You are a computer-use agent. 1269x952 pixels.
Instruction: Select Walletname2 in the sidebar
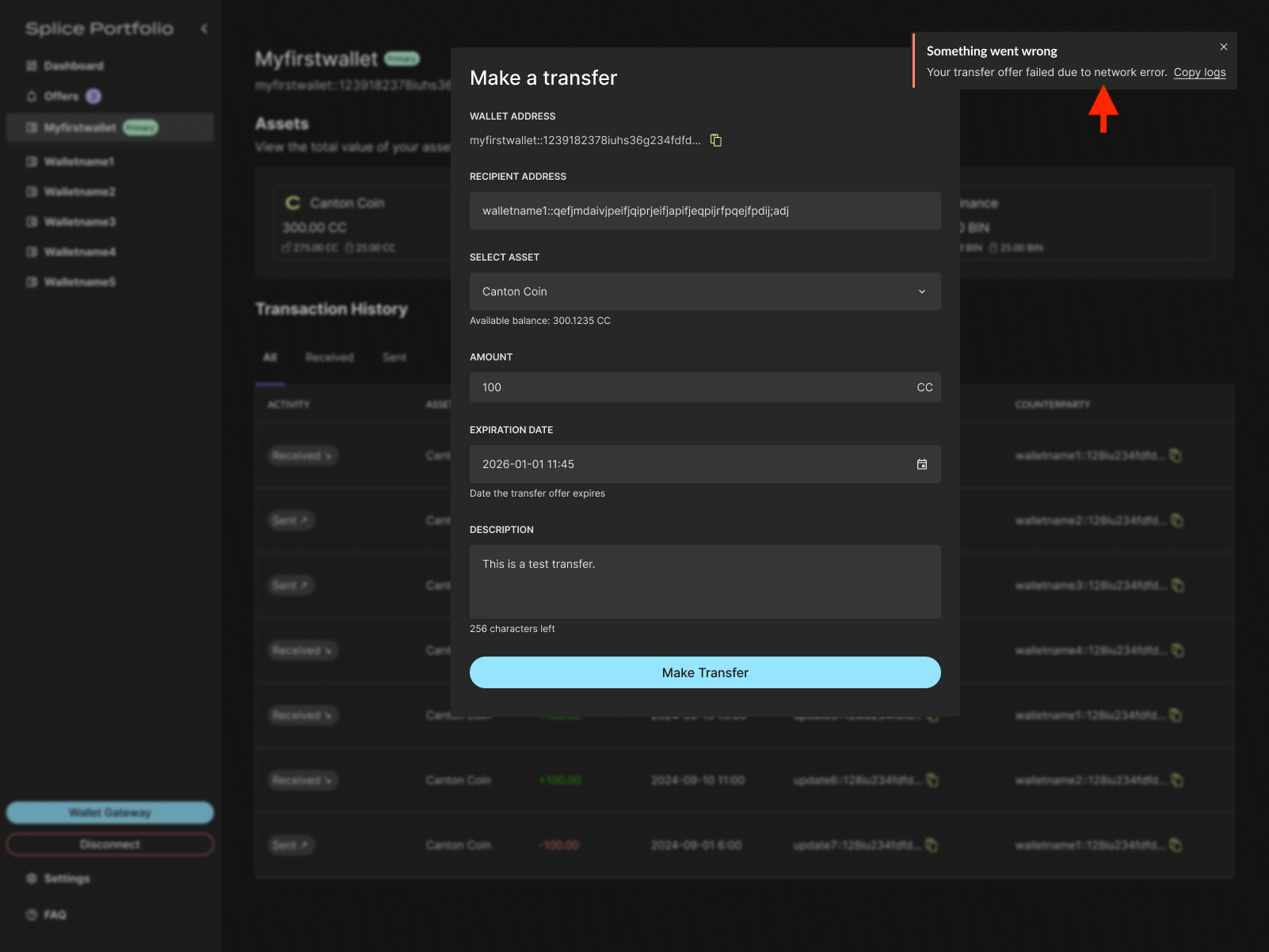click(110, 192)
